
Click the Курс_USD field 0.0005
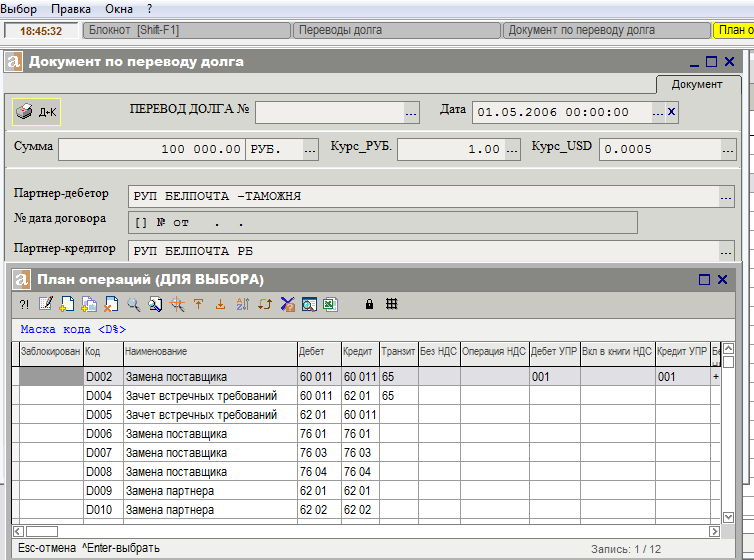coord(661,149)
